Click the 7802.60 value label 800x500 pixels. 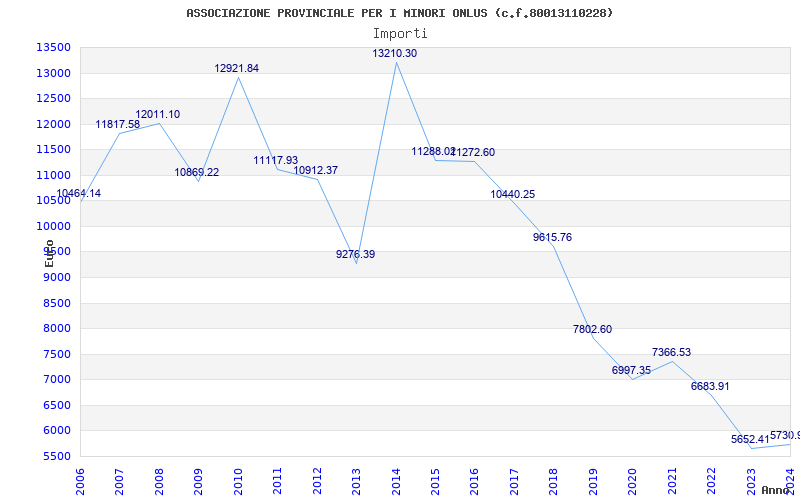592,329
